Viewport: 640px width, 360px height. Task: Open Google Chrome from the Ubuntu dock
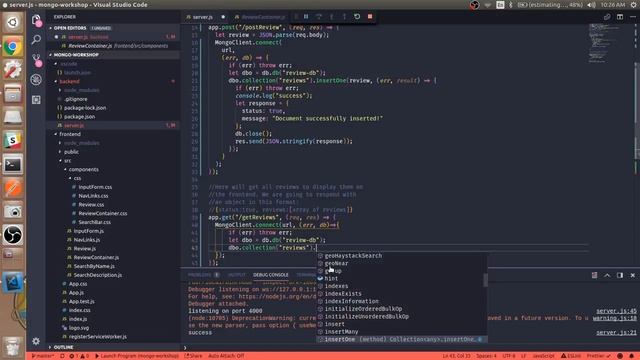click(13, 46)
